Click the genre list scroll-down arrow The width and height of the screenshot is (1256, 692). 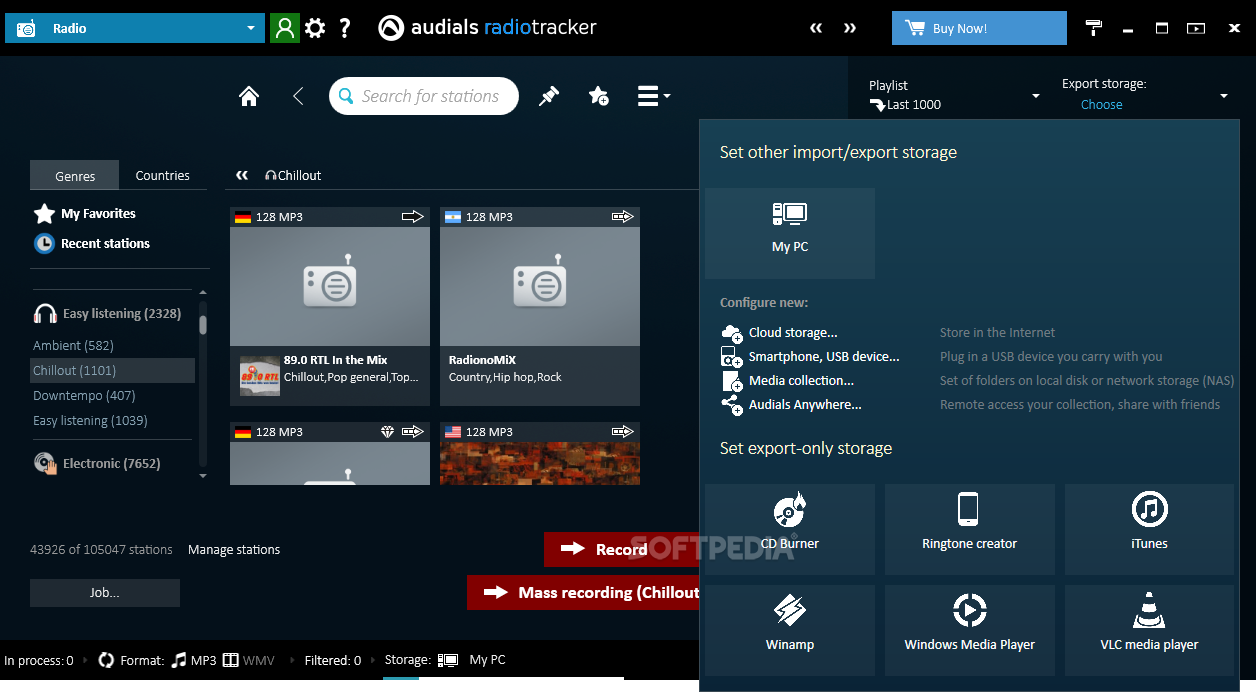[203, 476]
